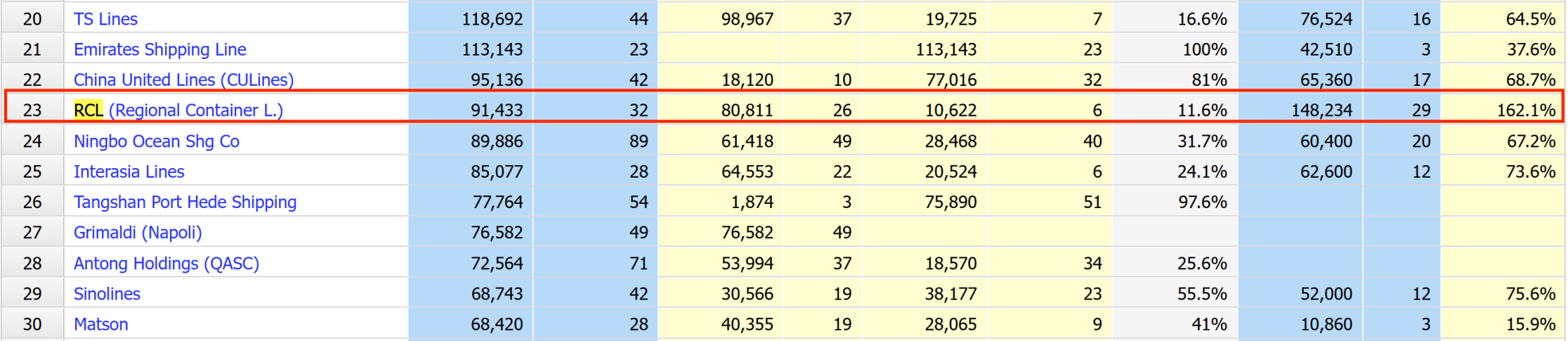This screenshot has width=1568, height=341.
Task: Open the Interasia Lines link
Action: [x=129, y=172]
